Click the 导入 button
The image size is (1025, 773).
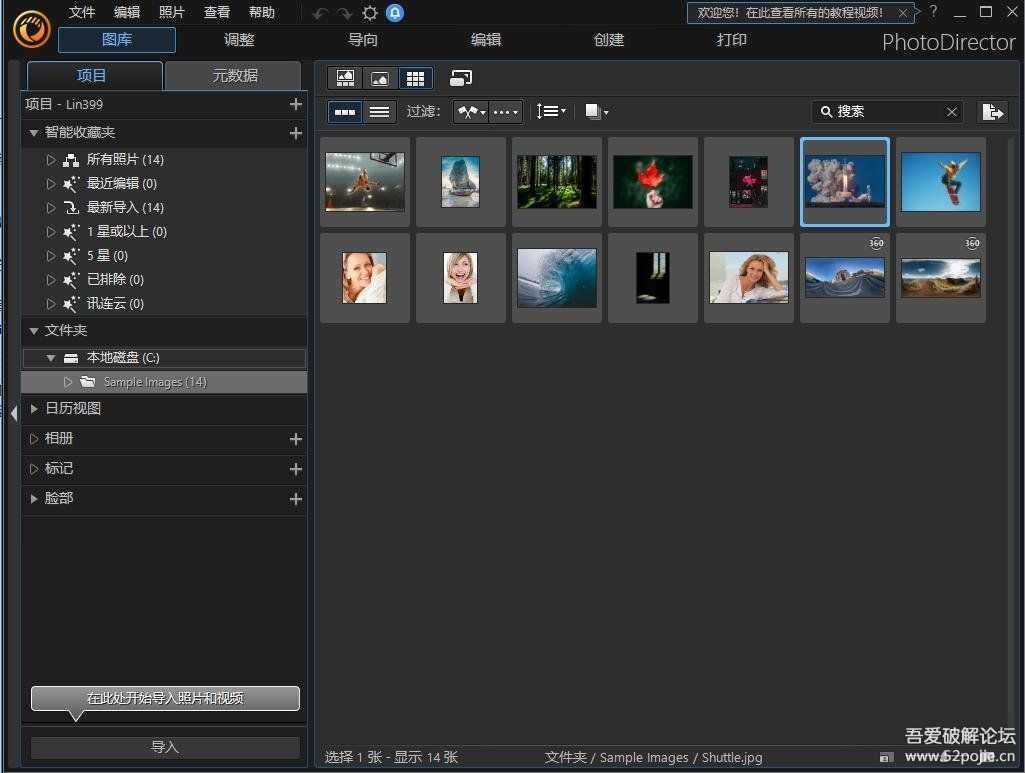point(165,747)
